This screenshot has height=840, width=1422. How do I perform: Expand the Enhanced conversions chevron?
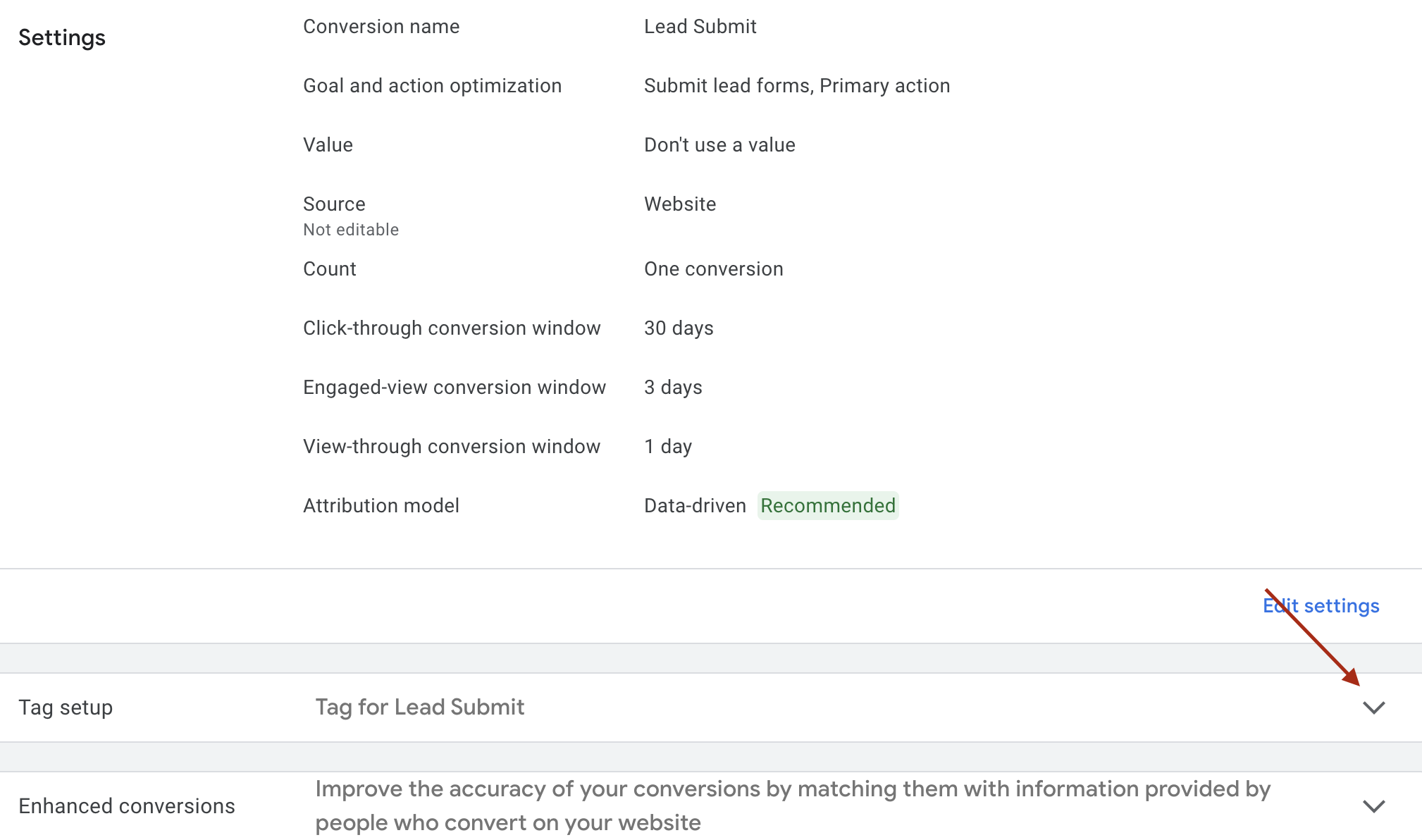coord(1373,806)
